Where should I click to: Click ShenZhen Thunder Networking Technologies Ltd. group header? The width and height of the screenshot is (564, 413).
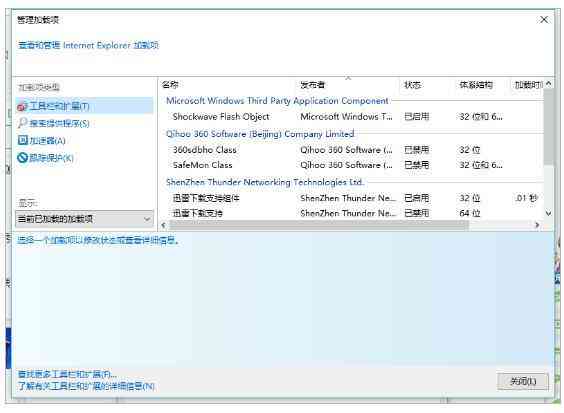tap(265, 182)
